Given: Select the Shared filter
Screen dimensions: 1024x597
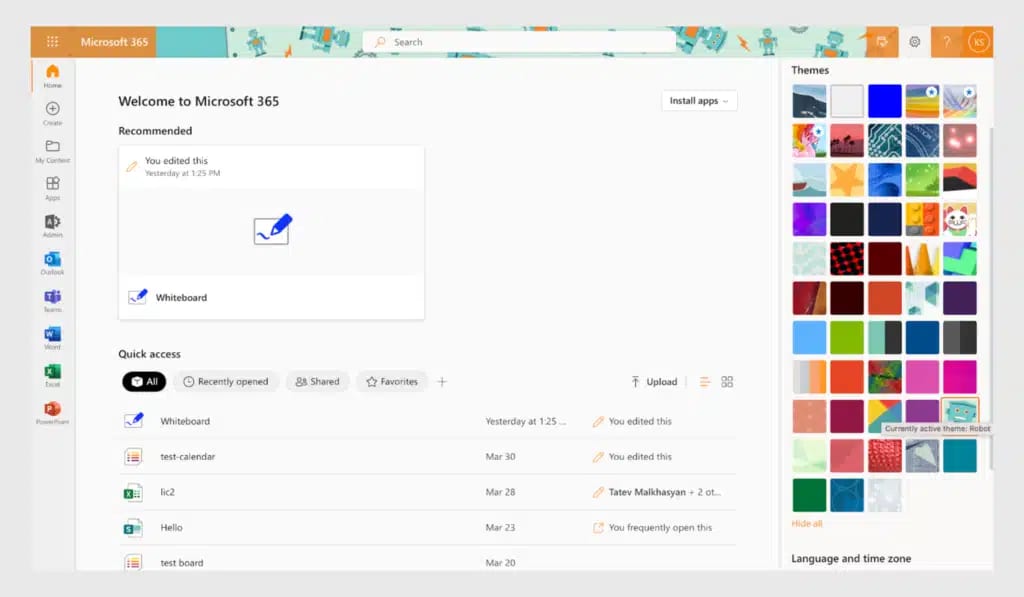Looking at the screenshot, I should (x=317, y=381).
